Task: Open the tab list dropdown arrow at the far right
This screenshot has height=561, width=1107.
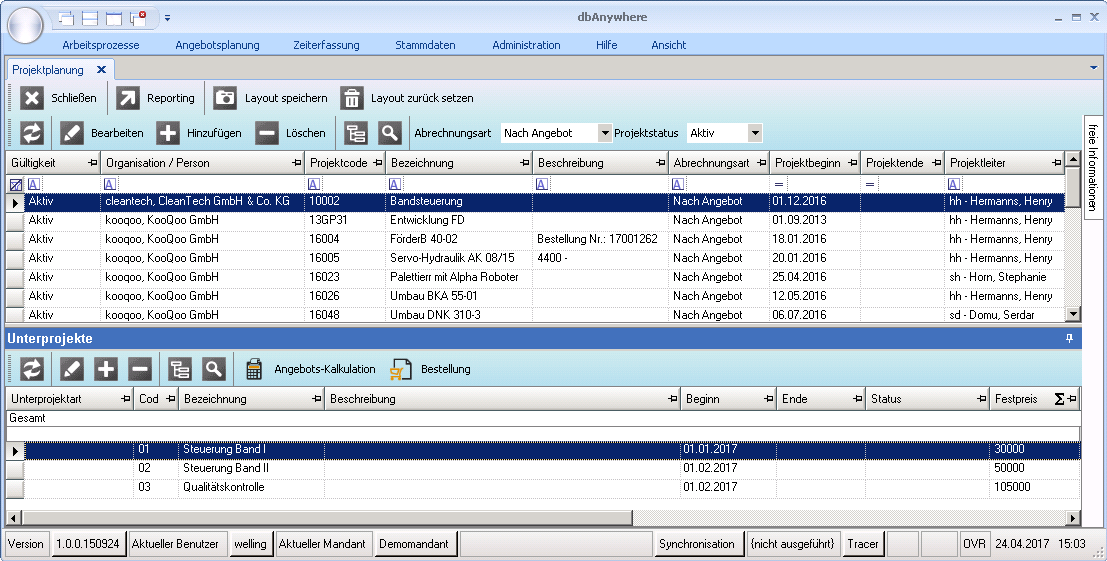Action: (1093, 66)
